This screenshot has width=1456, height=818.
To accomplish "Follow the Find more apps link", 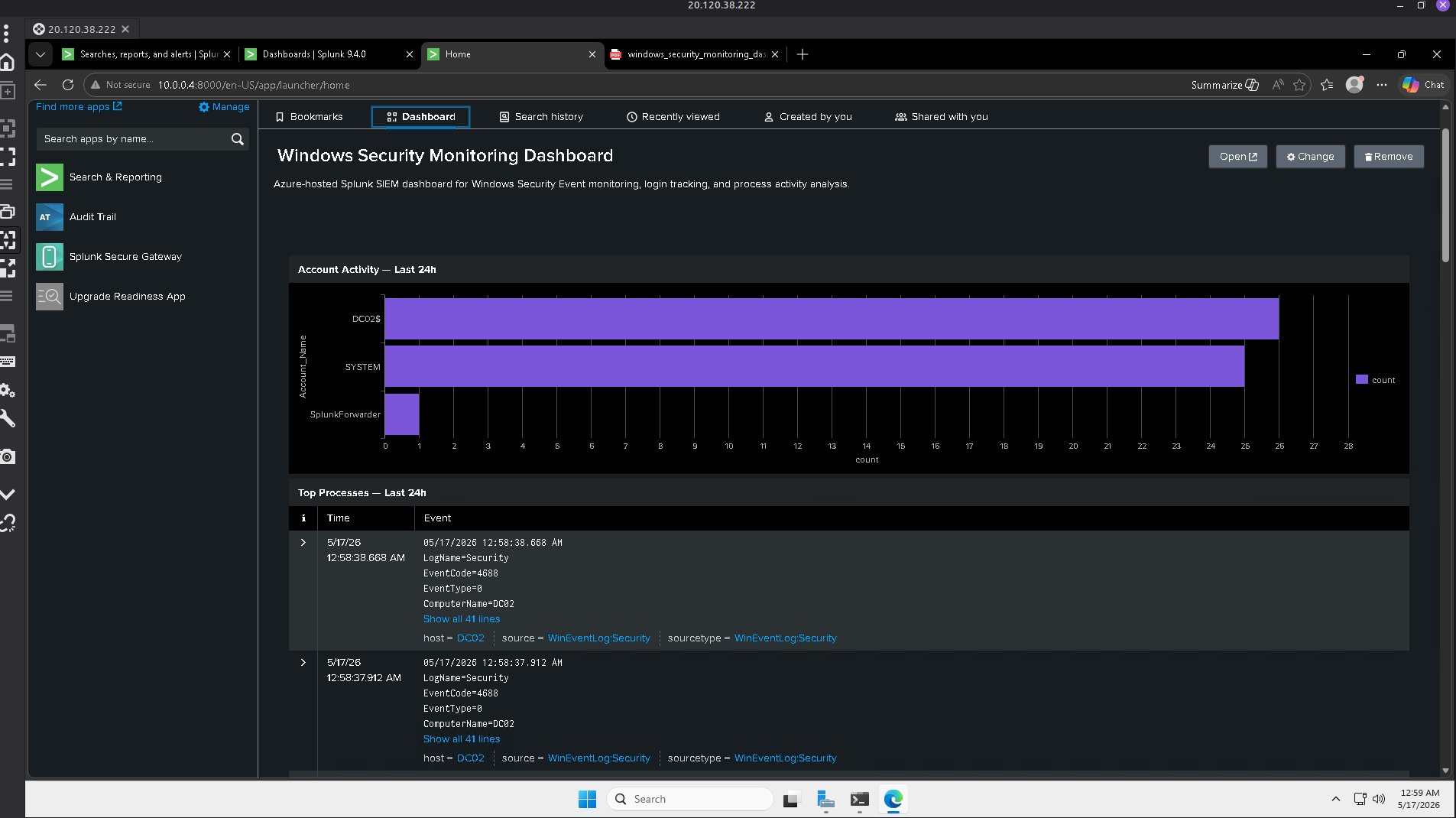I will [x=79, y=107].
